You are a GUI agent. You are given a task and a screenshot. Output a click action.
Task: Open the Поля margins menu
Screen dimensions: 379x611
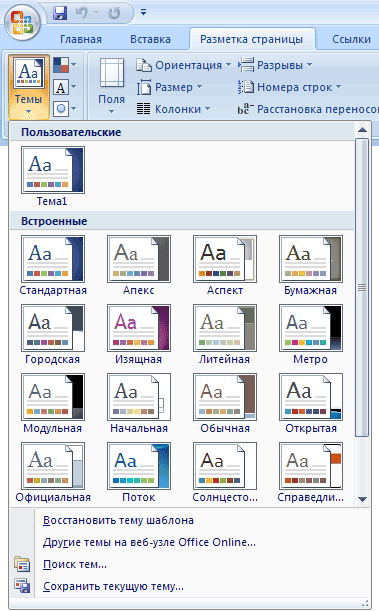coord(111,87)
